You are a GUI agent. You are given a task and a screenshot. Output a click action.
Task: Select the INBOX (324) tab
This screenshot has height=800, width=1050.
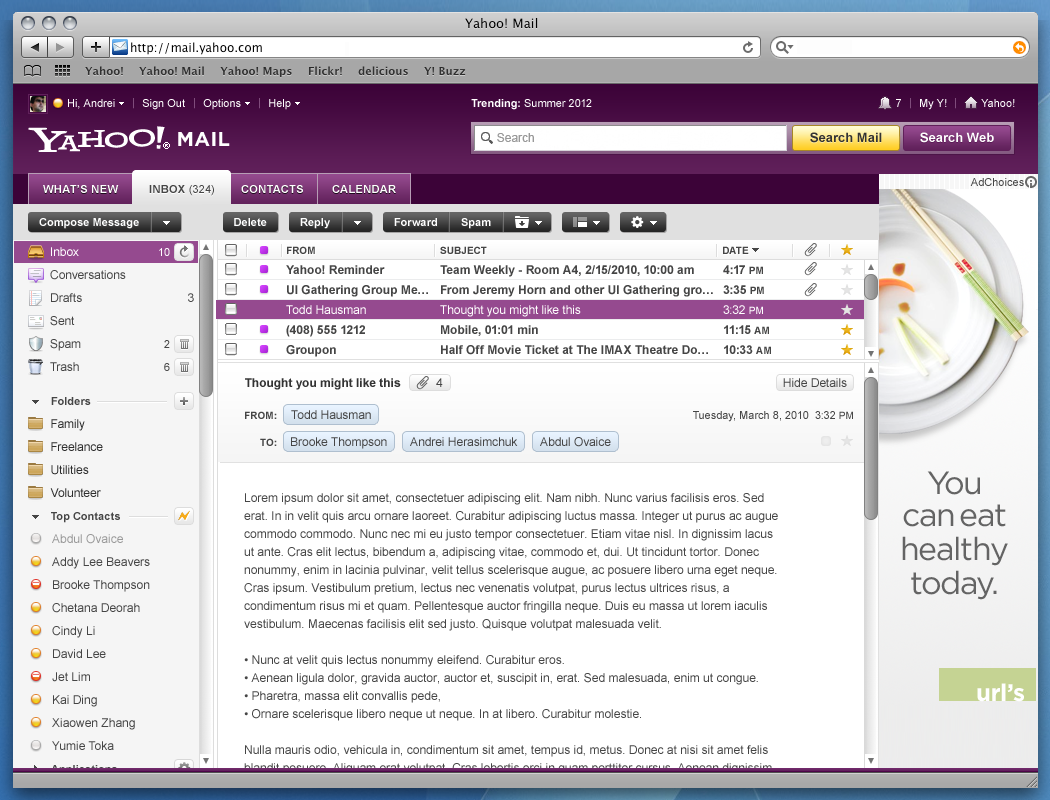point(181,188)
